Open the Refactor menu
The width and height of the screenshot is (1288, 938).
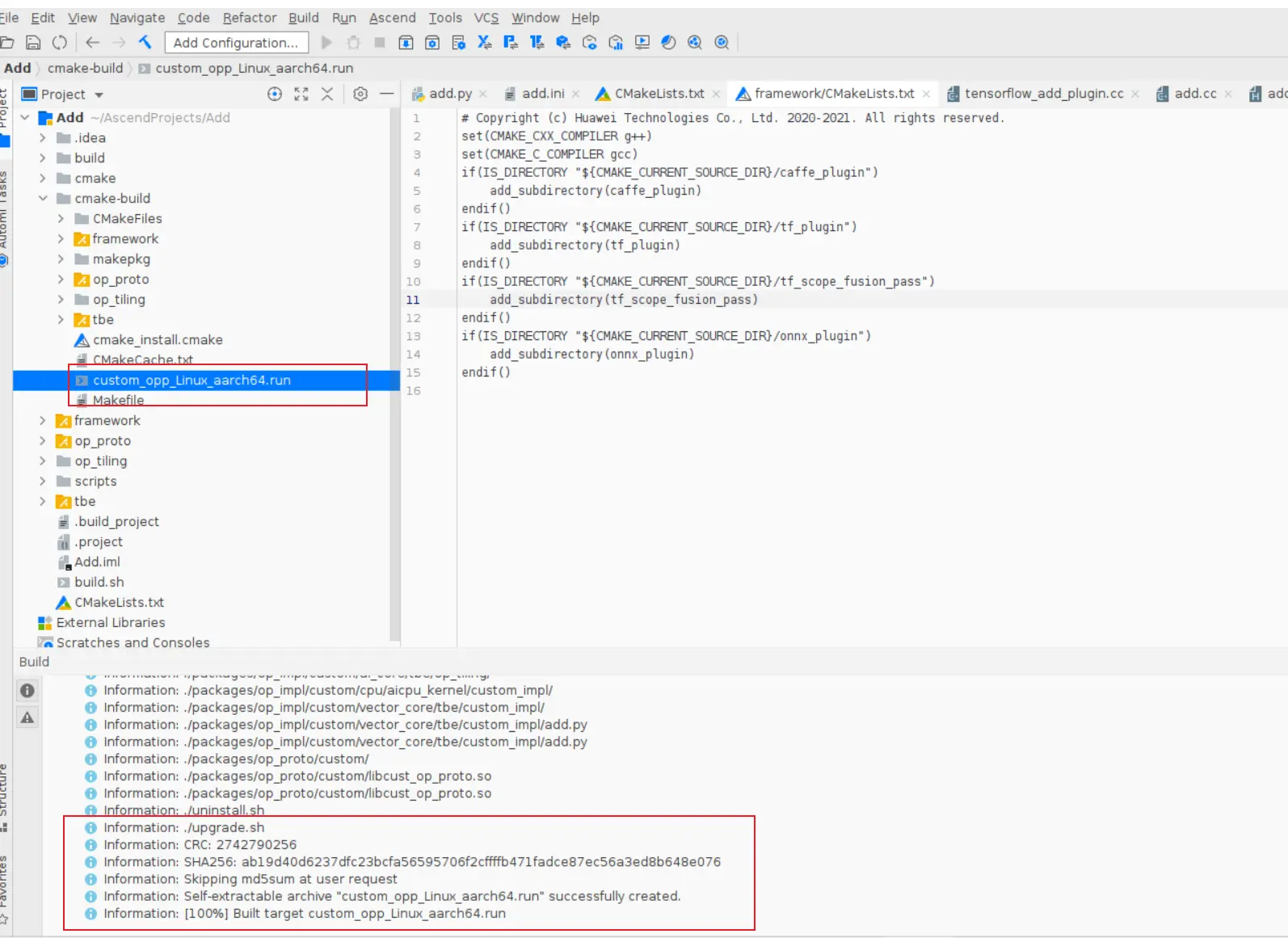click(x=250, y=18)
